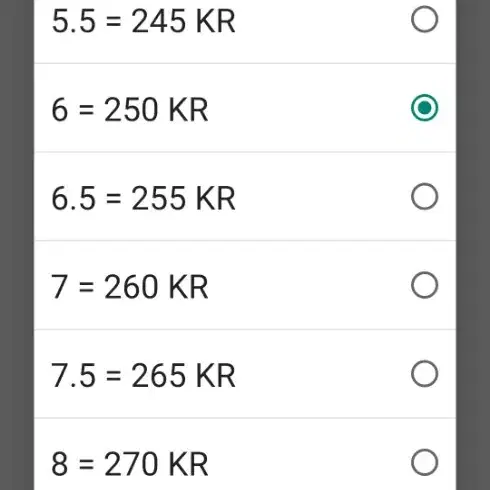Tap the '7 = 260 KR' option label
This screenshot has height=490, width=490.
(x=130, y=287)
